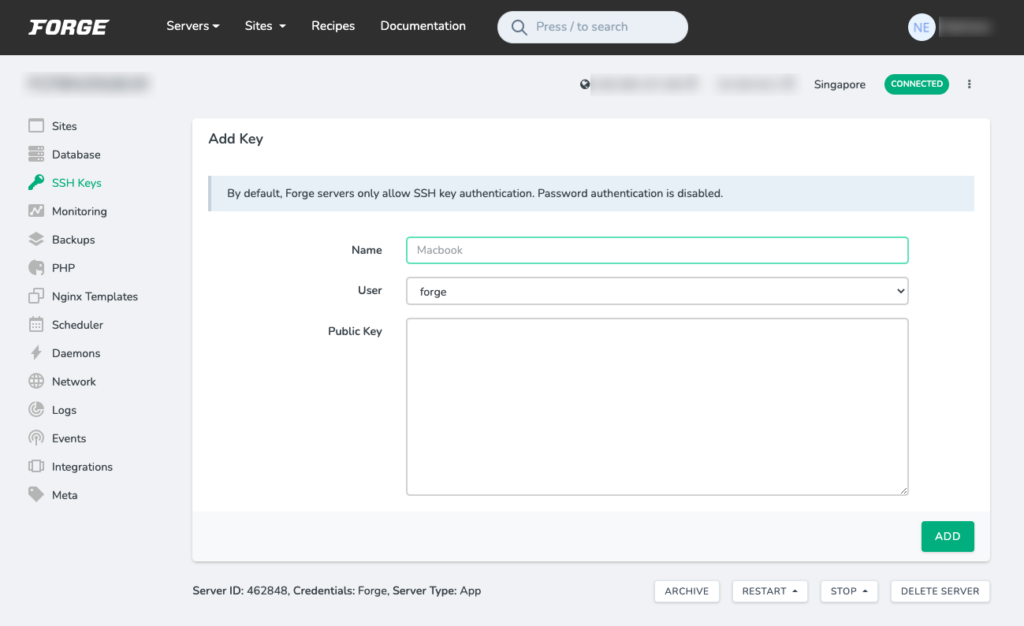This screenshot has height=626, width=1024.
Task: Open the Integrations section label
Action: tap(82, 467)
